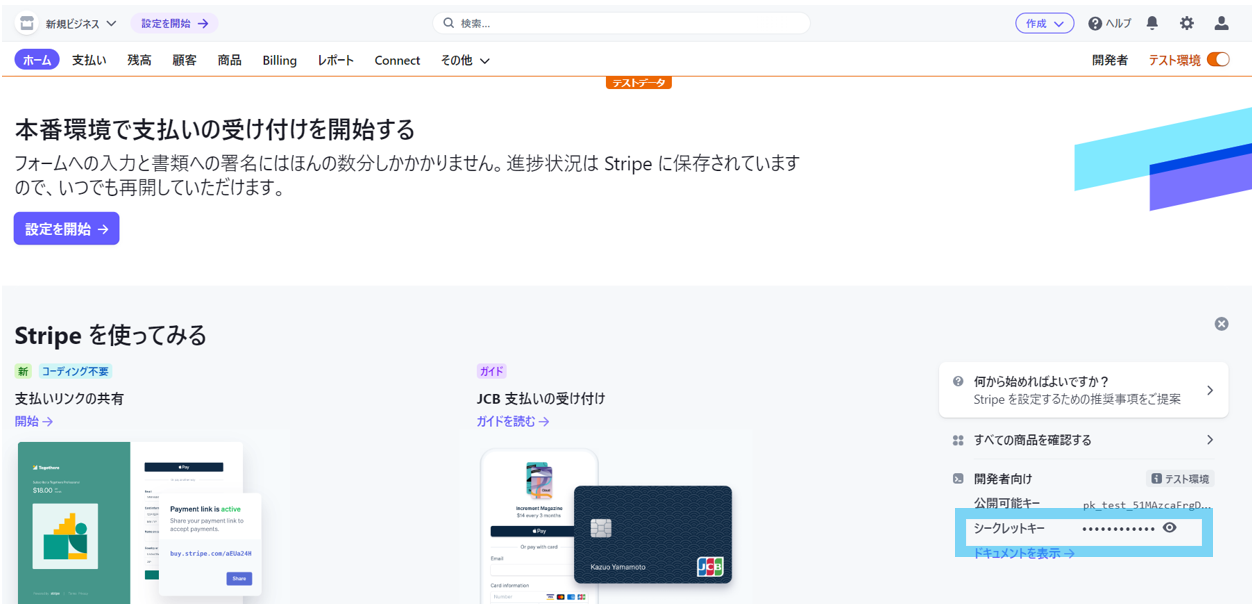Click すべての商品を確認する row
Viewport: 1252px width, 604px height.
(x=1083, y=440)
